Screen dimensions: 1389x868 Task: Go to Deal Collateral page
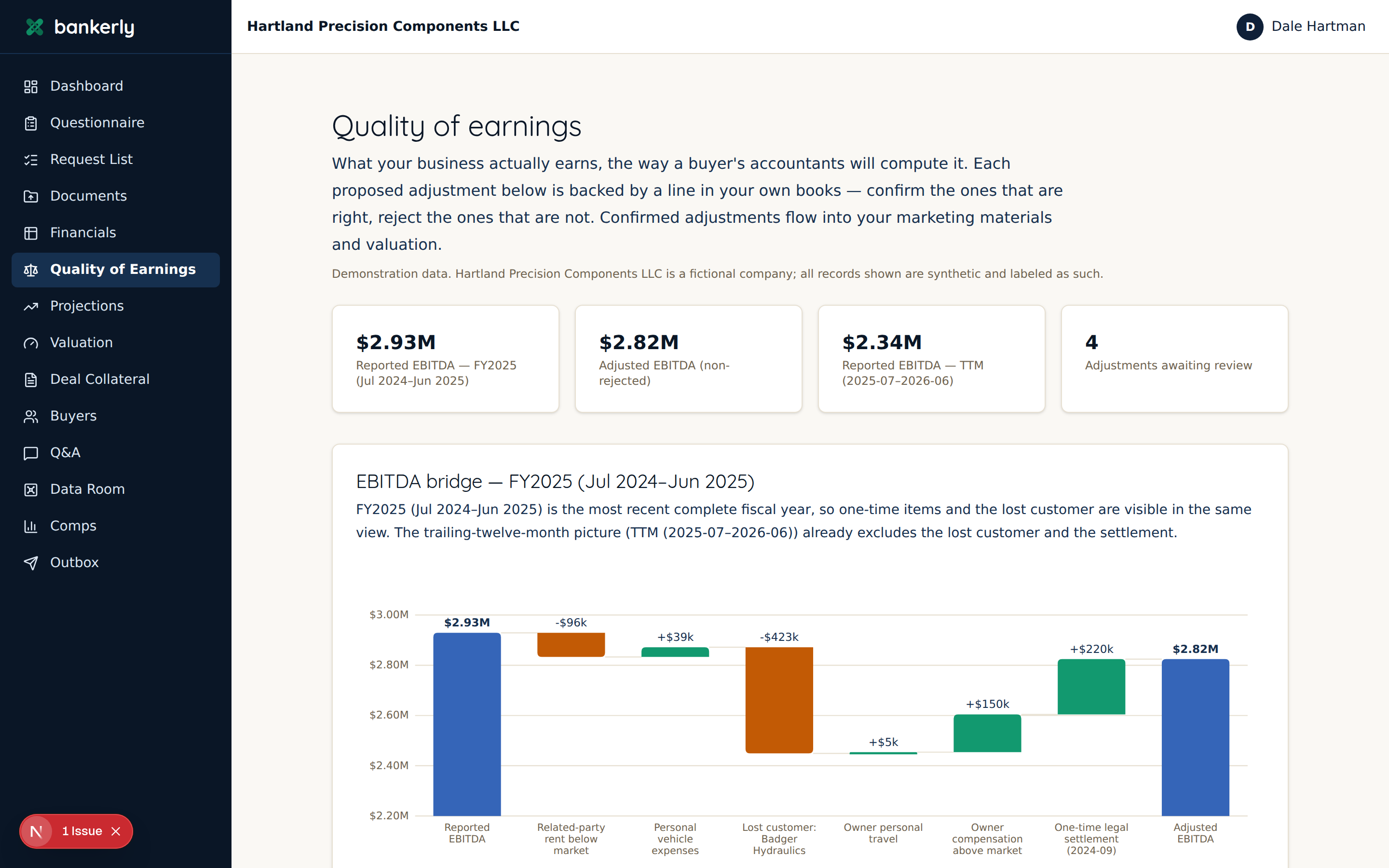tap(115, 380)
